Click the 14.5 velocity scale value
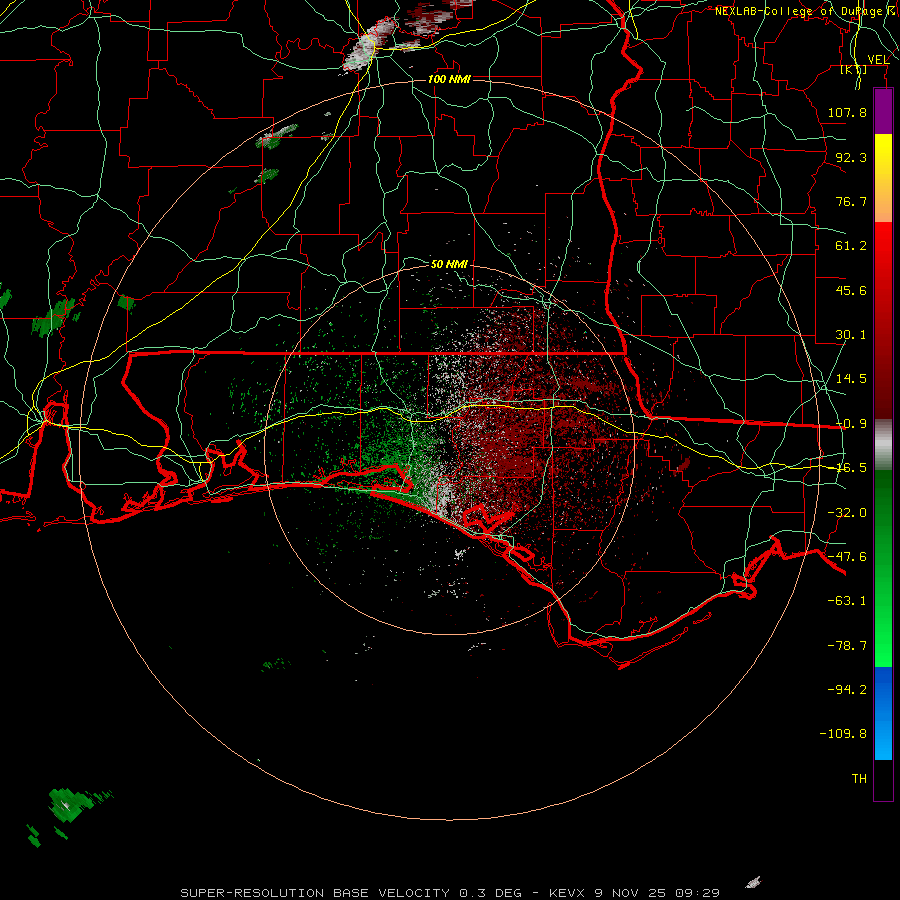The height and width of the screenshot is (900, 900). (851, 379)
